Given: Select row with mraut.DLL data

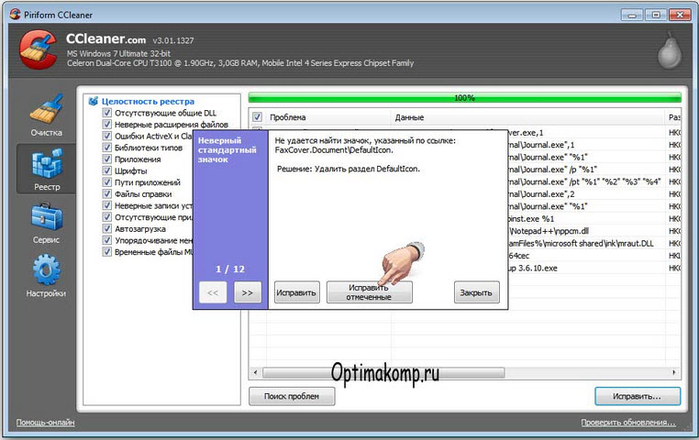Looking at the screenshot, I should (595, 243).
